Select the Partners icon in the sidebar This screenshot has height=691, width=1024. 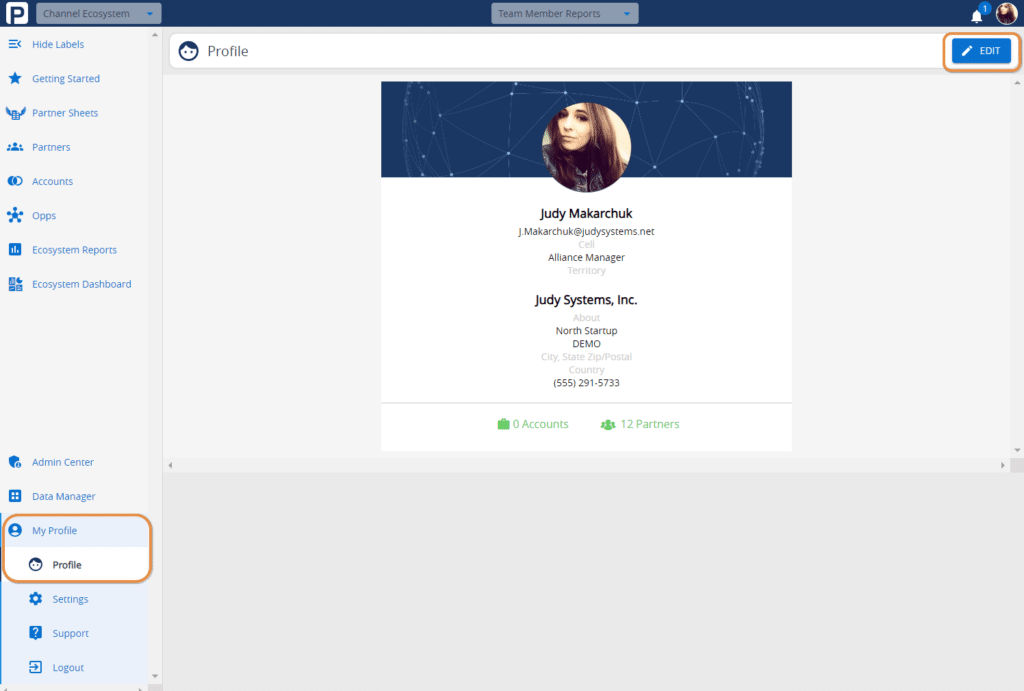point(15,146)
